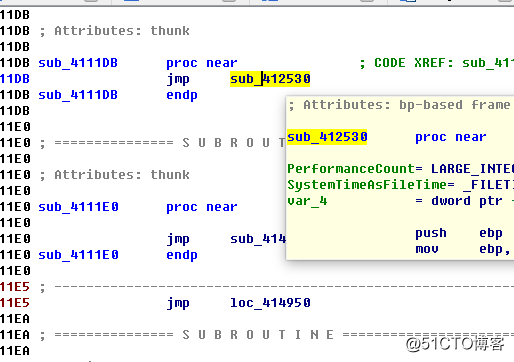Viewport: 514px width, 362px height.
Task: Click 'proc near' text in tooltip preview
Action: pyautogui.click(x=451, y=137)
